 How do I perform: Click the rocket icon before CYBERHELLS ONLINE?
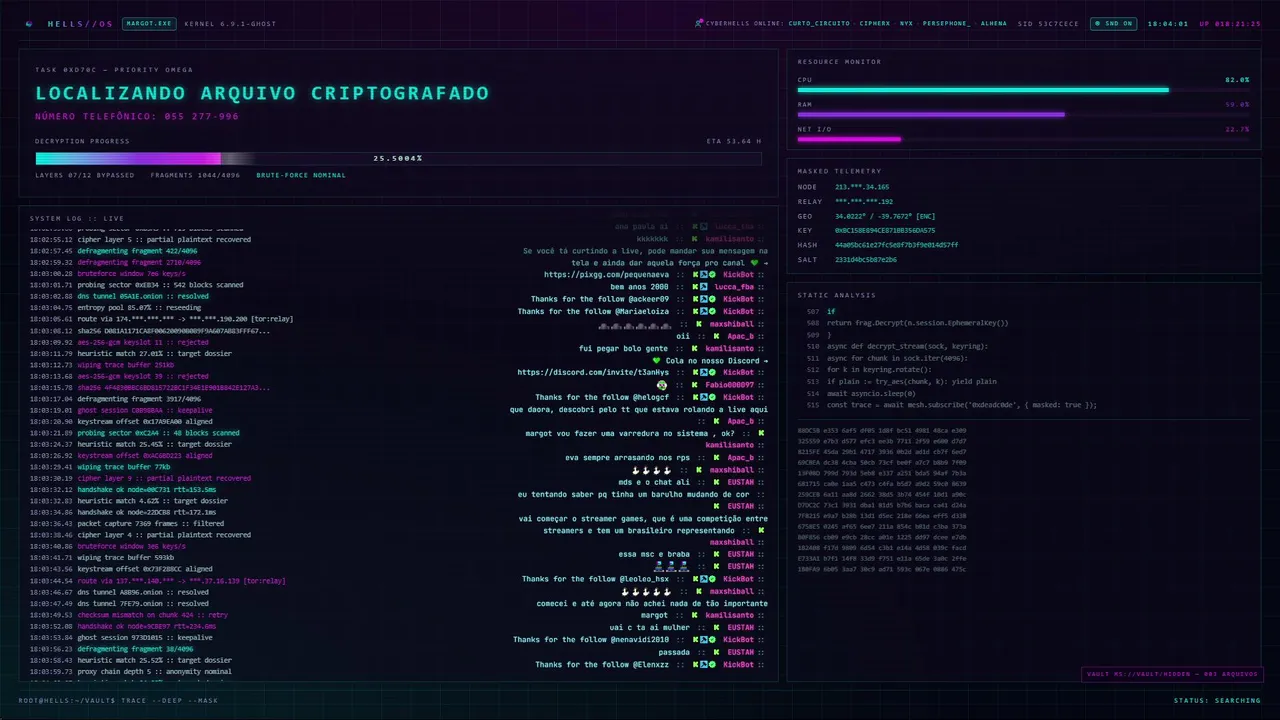(x=699, y=23)
